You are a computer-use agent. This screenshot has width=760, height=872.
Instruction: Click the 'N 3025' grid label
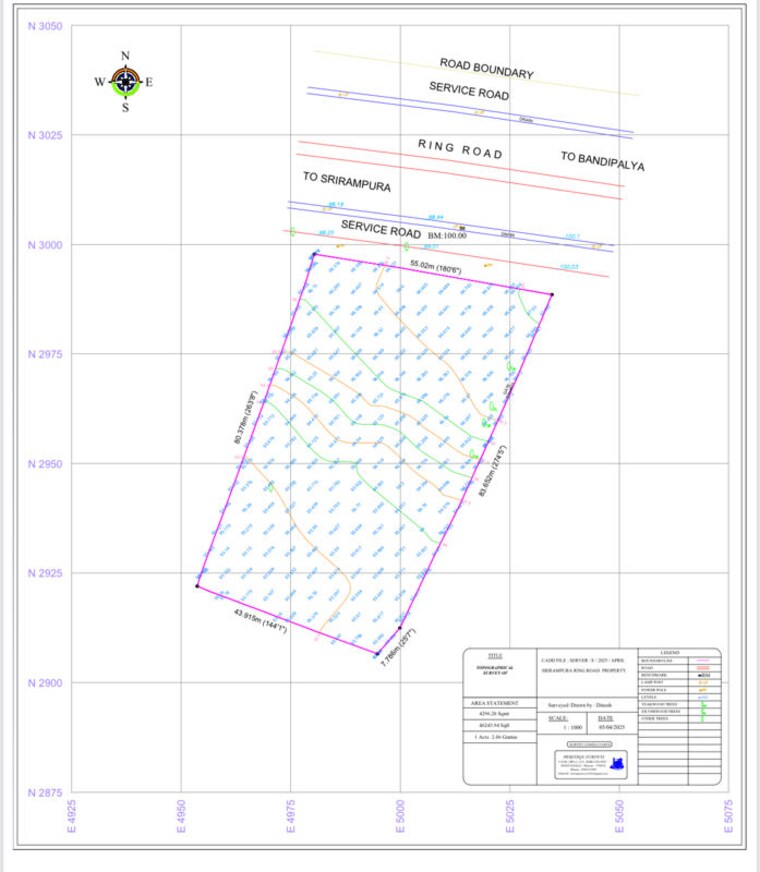[x=45, y=135]
